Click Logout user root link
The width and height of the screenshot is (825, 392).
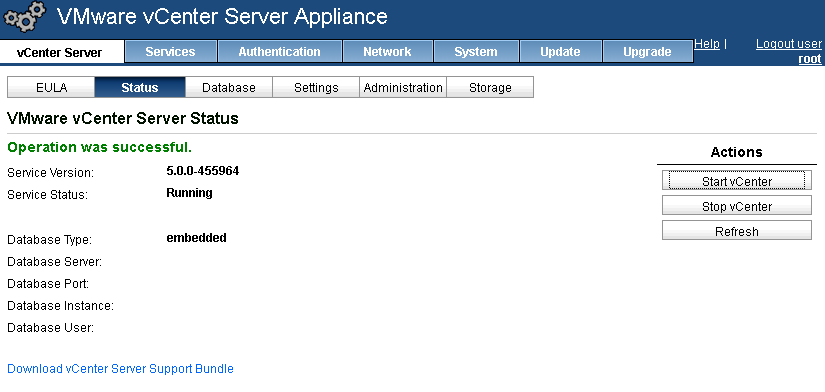pos(789,51)
